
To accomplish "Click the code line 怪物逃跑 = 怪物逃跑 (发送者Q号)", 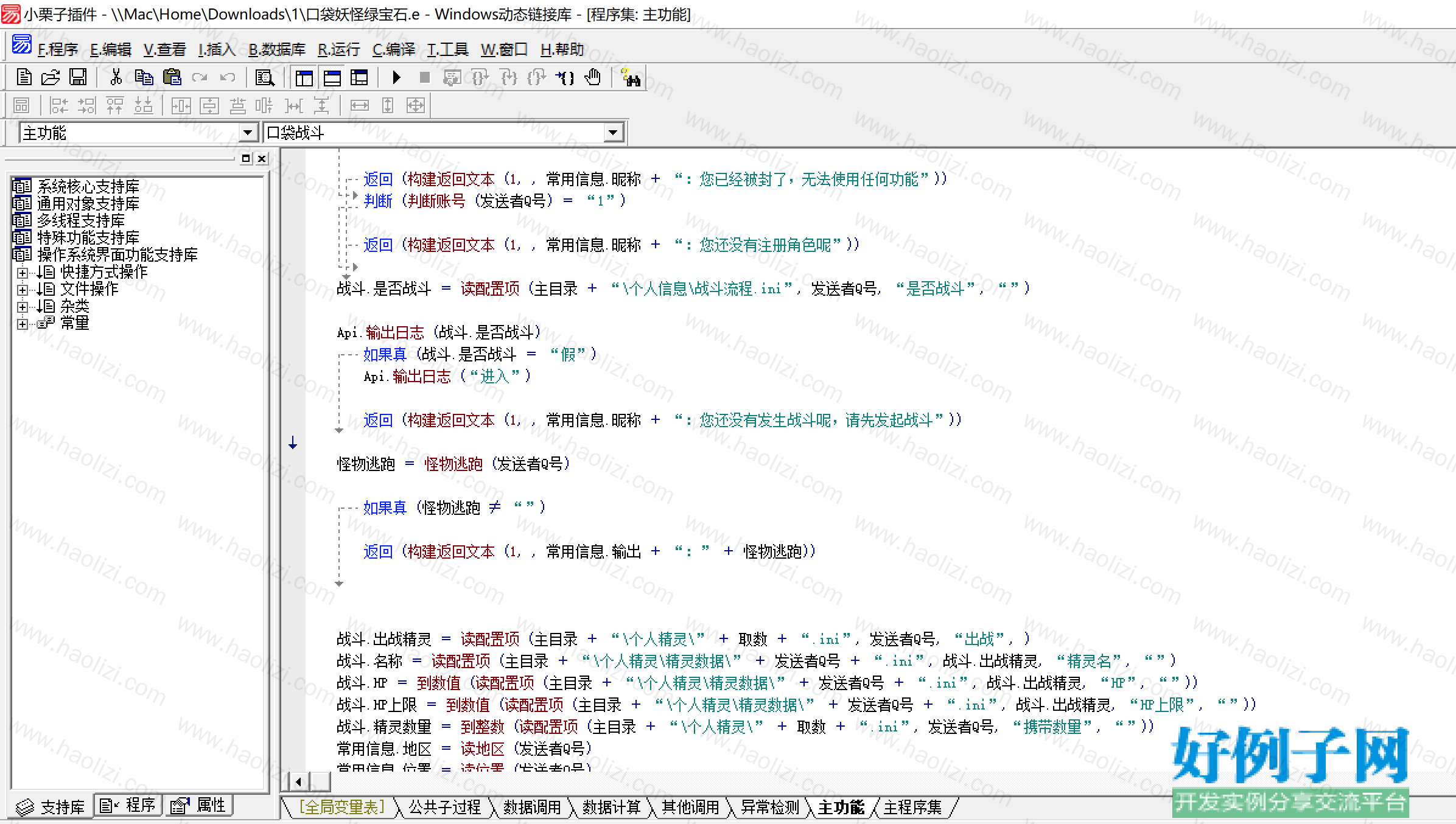I will point(454,464).
